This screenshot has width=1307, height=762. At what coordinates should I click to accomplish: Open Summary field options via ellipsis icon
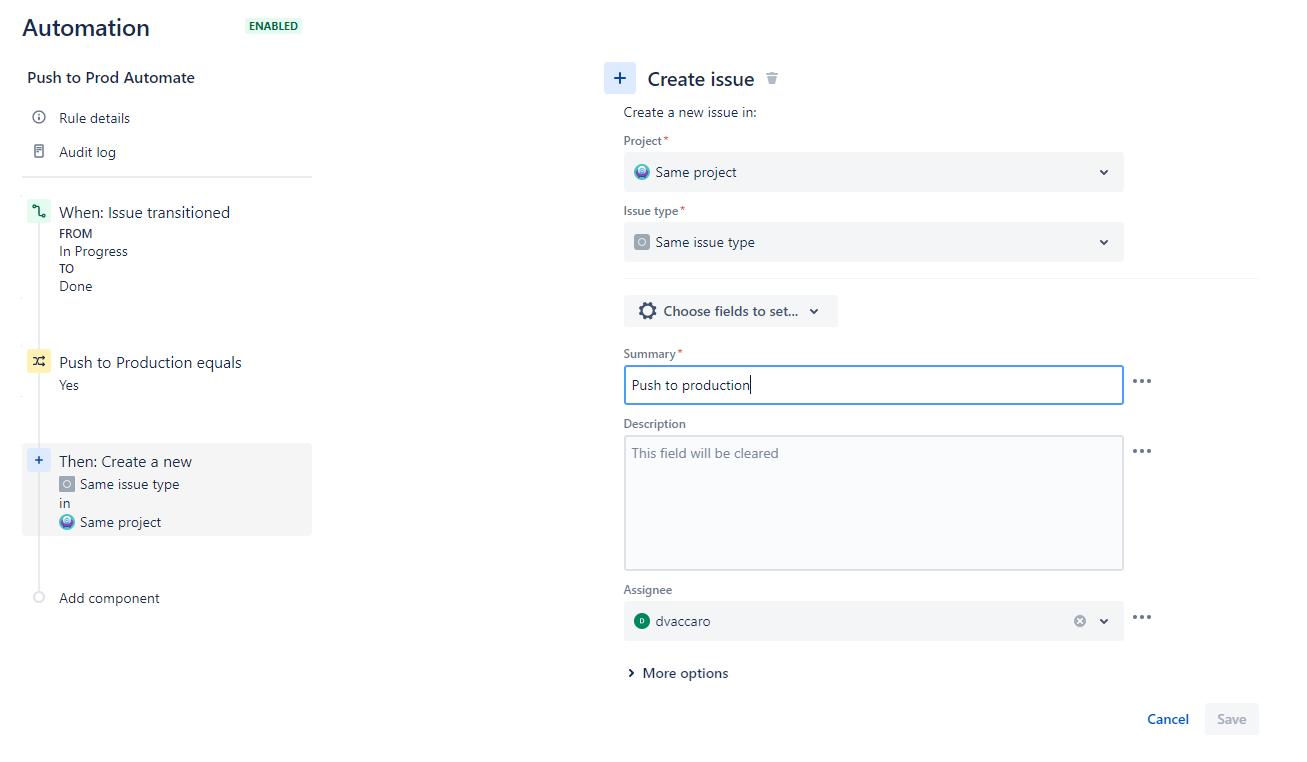tap(1142, 381)
